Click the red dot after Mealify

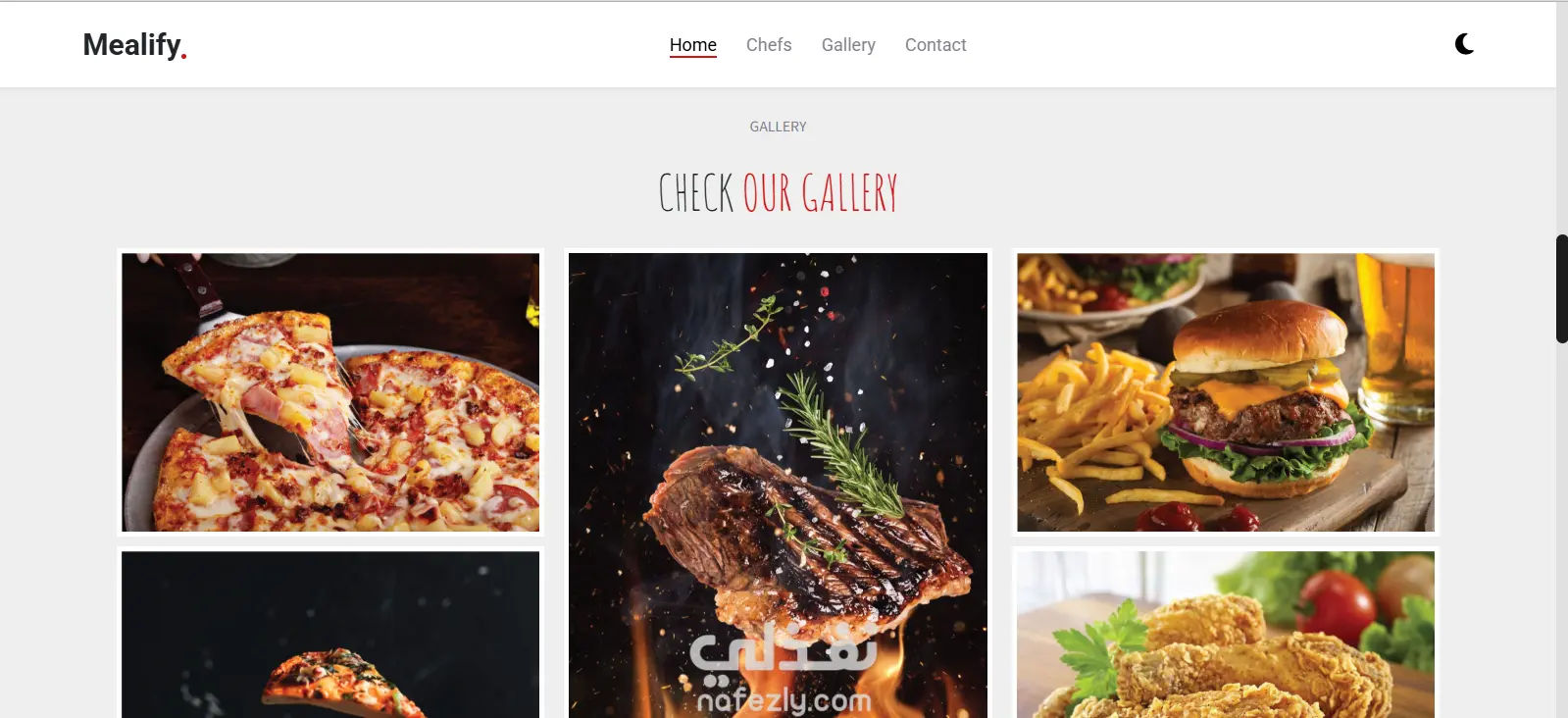pyautogui.click(x=183, y=57)
